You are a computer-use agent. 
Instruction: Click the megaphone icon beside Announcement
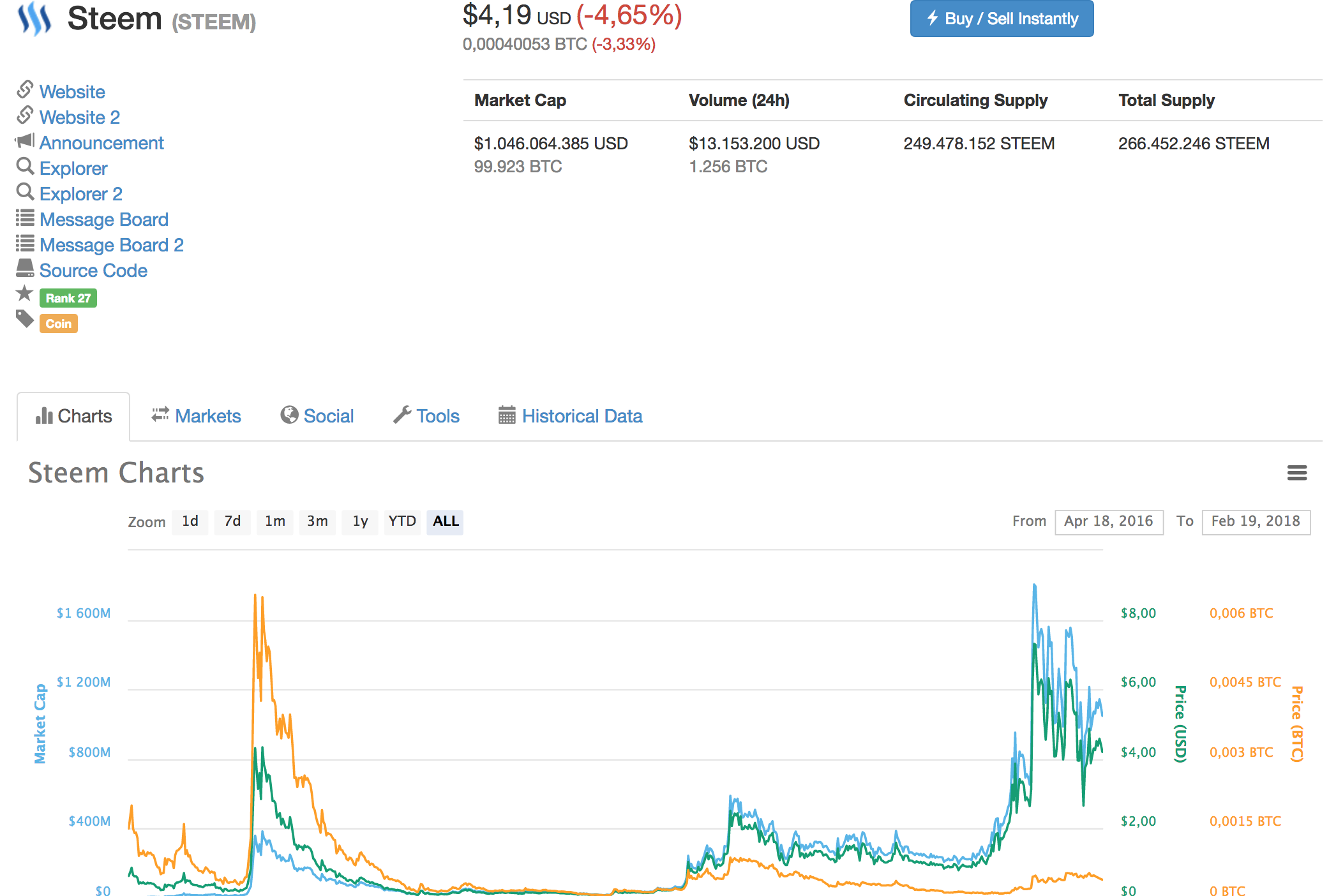tap(25, 141)
